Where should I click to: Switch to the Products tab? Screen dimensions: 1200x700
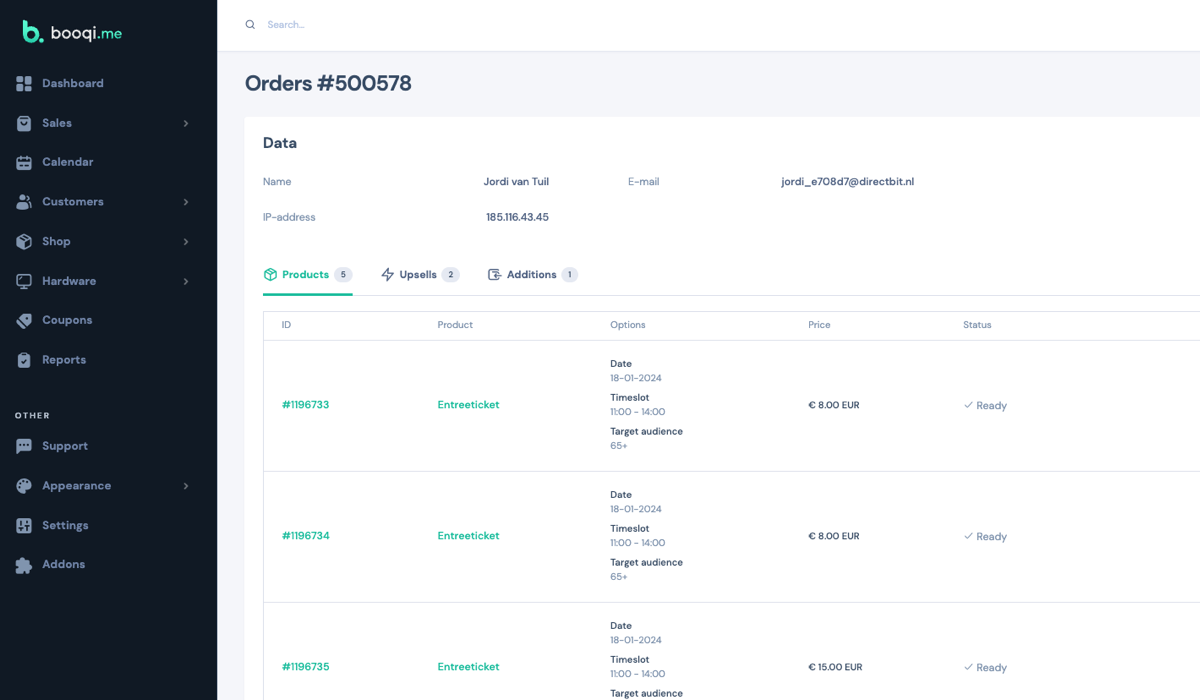(308, 275)
